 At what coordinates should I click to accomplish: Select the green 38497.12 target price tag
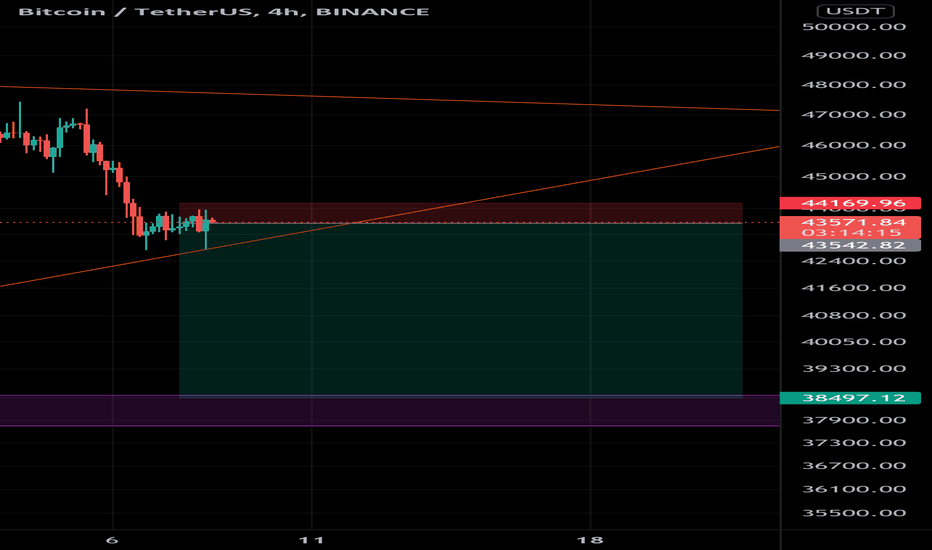[851, 398]
